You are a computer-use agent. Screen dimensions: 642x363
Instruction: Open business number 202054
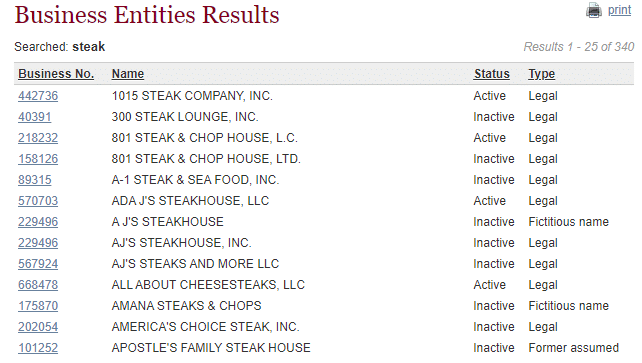pyautogui.click(x=38, y=327)
